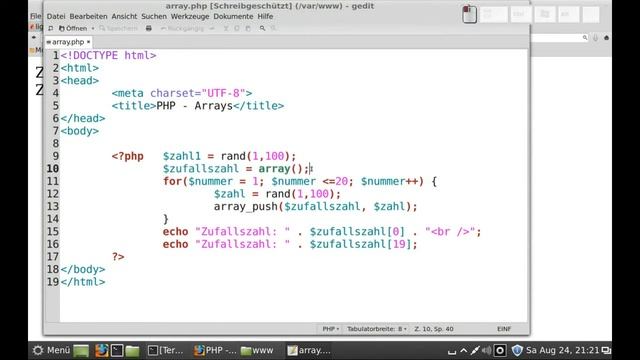Viewport: 640px width, 360px height.
Task: Open the Tabulatorbreite dropdown in status bar
Action: pyautogui.click(x=376, y=329)
